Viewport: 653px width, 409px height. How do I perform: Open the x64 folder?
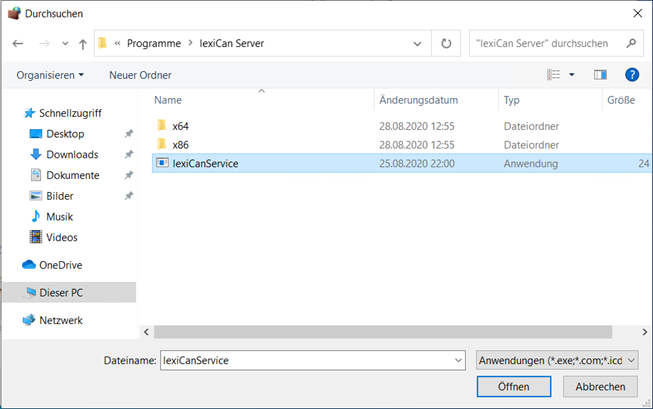180,126
